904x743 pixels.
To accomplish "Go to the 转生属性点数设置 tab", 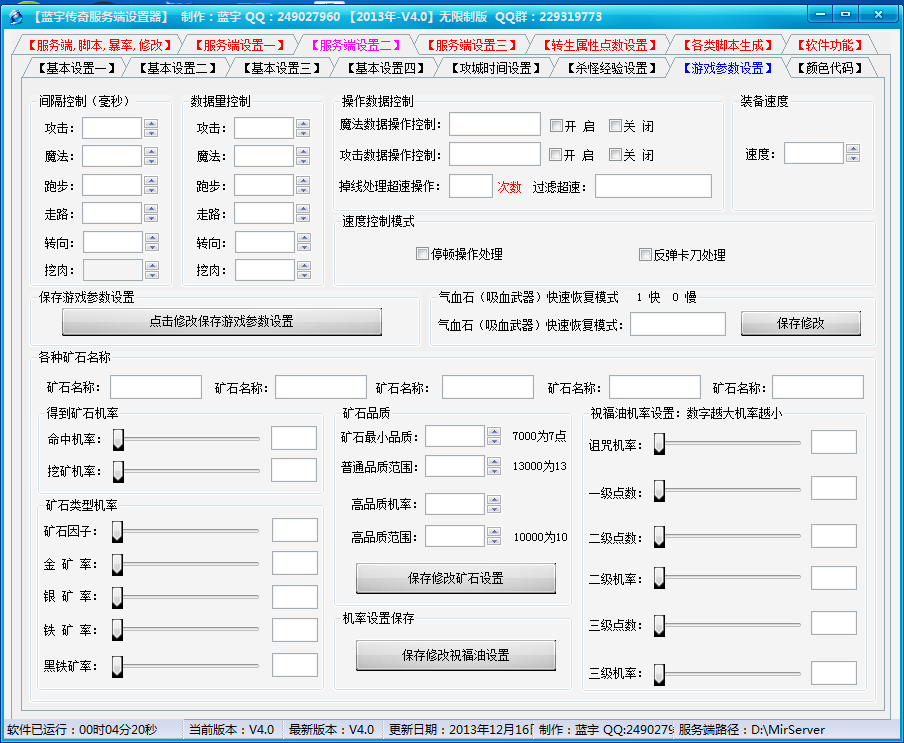I will (x=600, y=45).
